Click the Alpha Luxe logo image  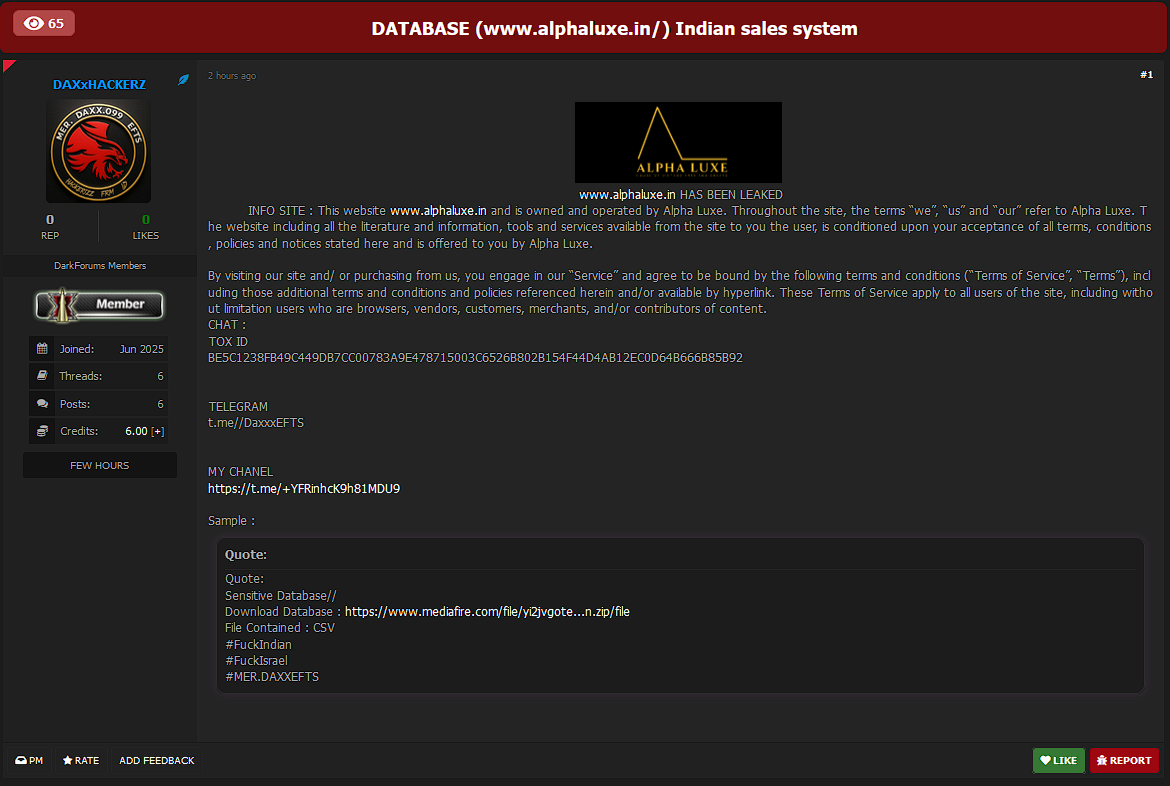click(678, 143)
